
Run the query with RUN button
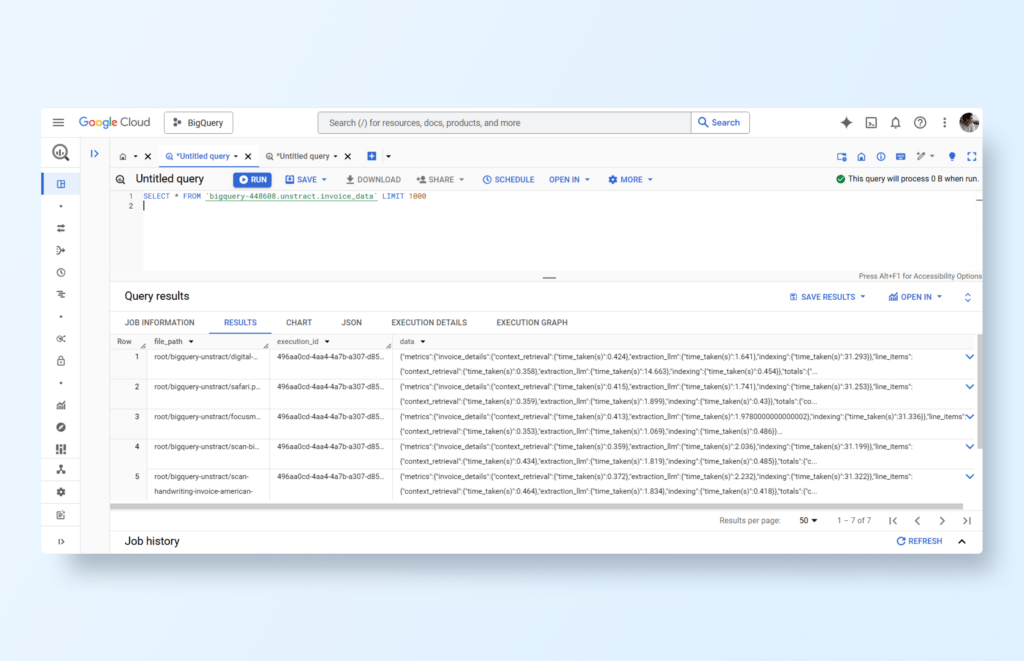pyautogui.click(x=252, y=180)
